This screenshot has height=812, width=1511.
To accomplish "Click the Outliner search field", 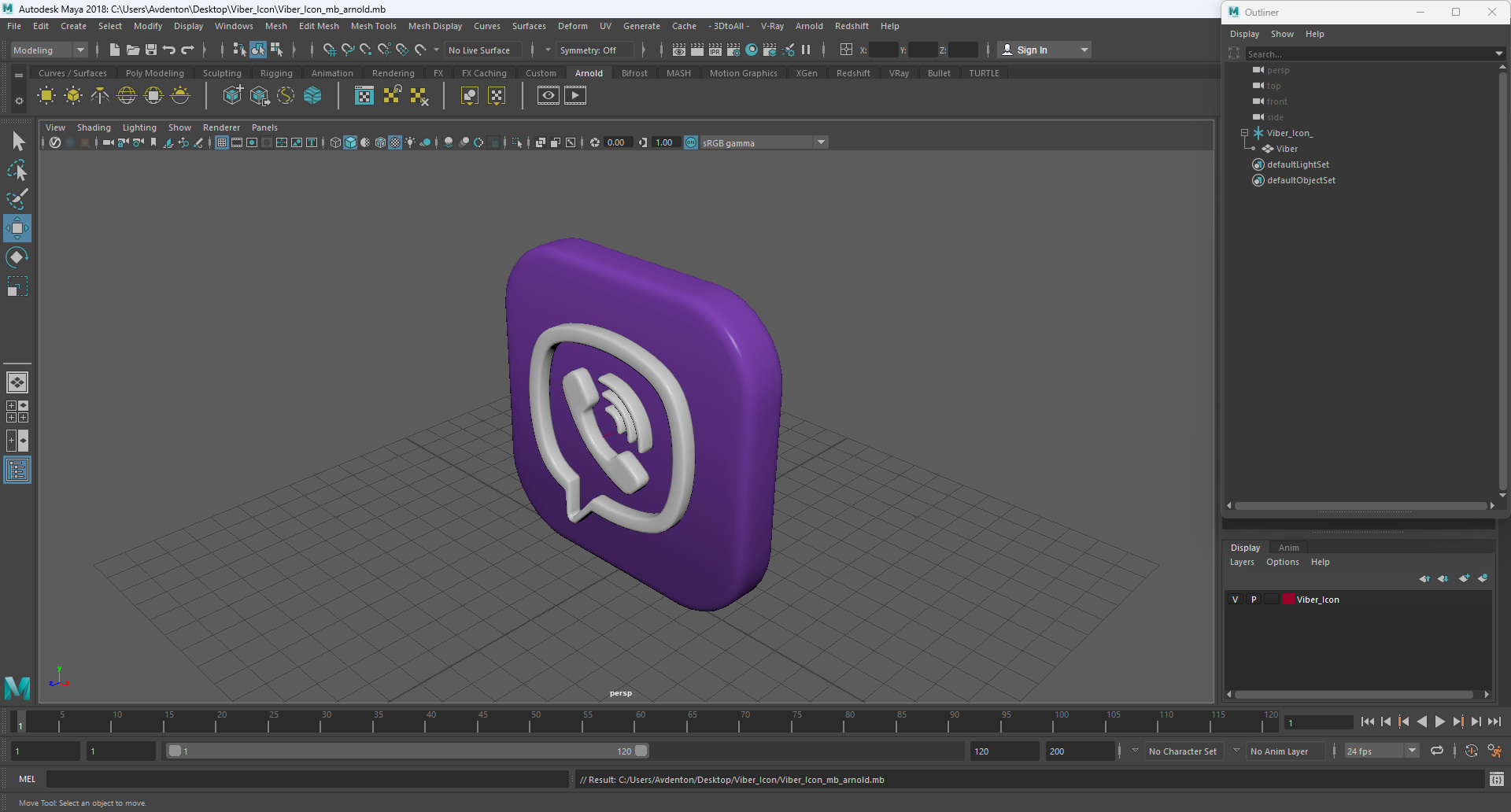I will (1369, 54).
